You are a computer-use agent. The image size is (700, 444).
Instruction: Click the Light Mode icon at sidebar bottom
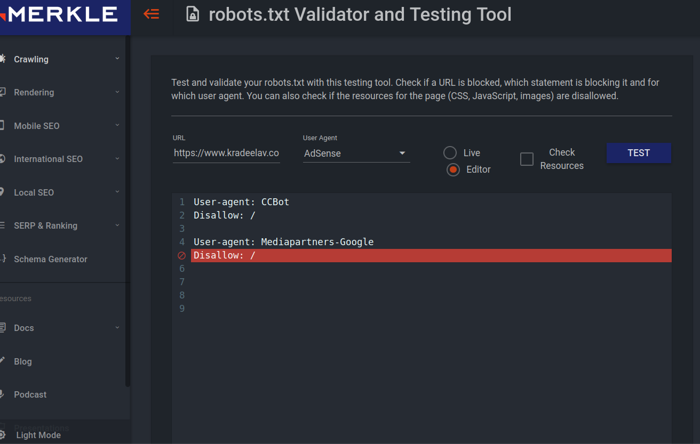2,435
